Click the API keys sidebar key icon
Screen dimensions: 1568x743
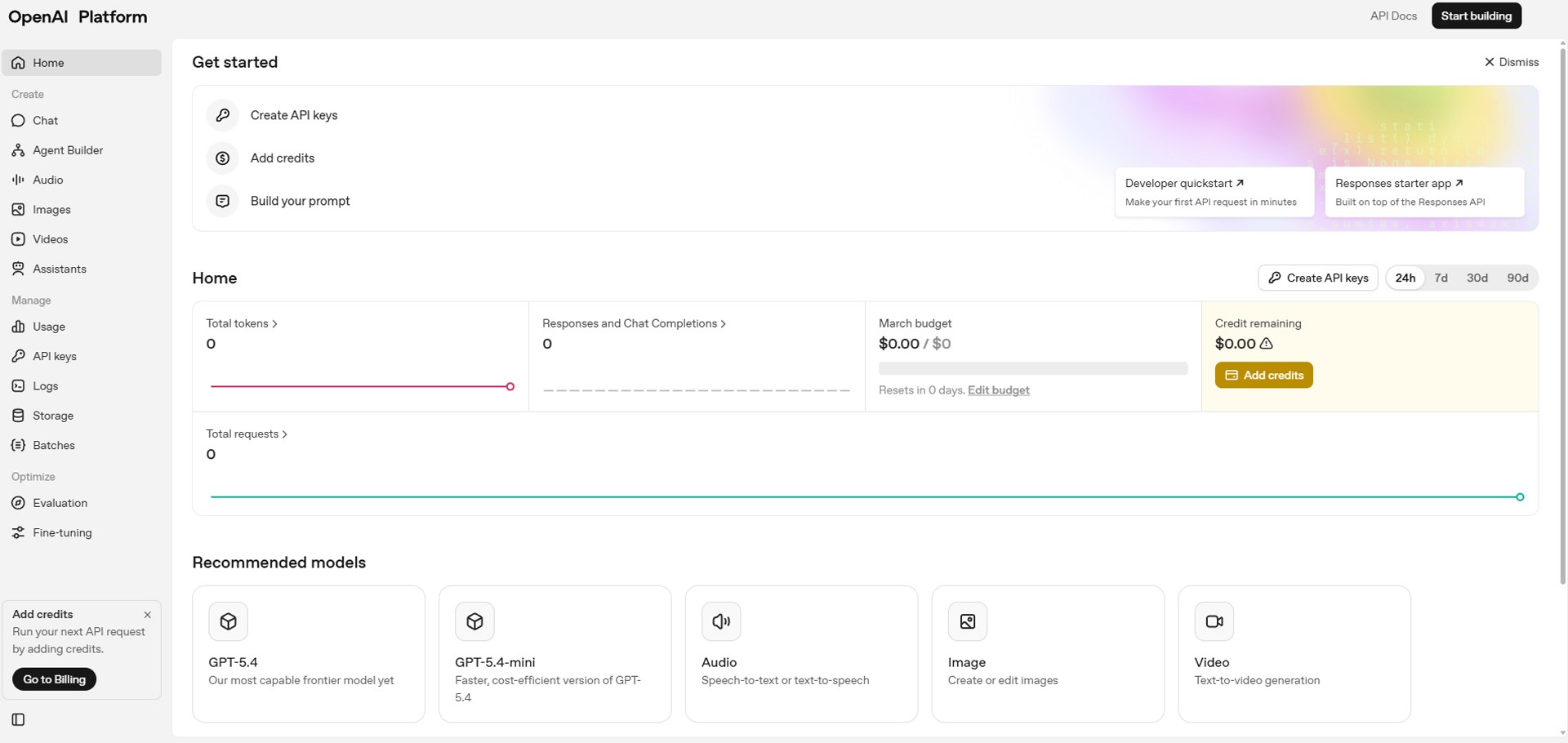18,356
